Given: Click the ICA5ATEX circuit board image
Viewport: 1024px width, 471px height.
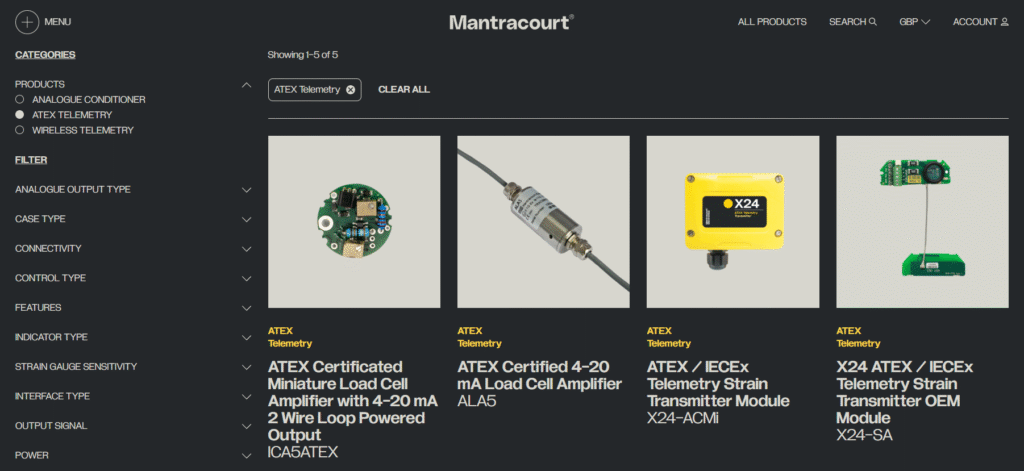Looking at the screenshot, I should [354, 221].
